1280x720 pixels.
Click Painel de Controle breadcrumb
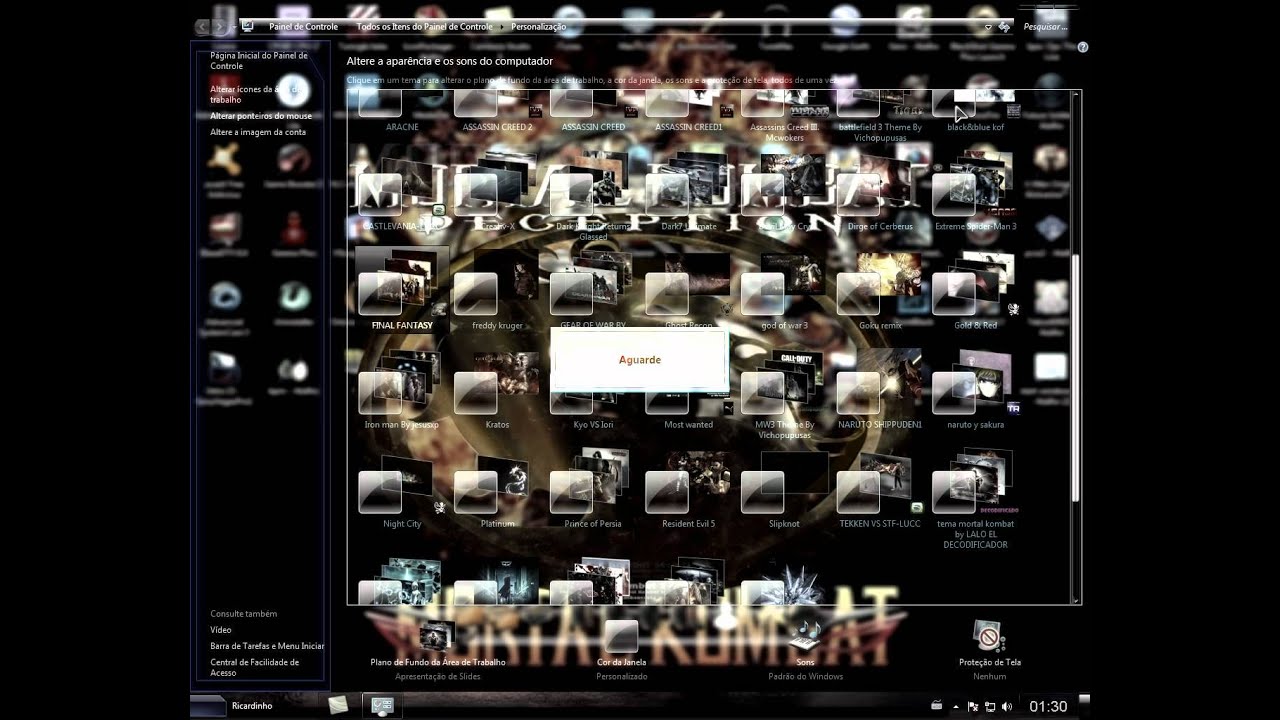click(303, 27)
